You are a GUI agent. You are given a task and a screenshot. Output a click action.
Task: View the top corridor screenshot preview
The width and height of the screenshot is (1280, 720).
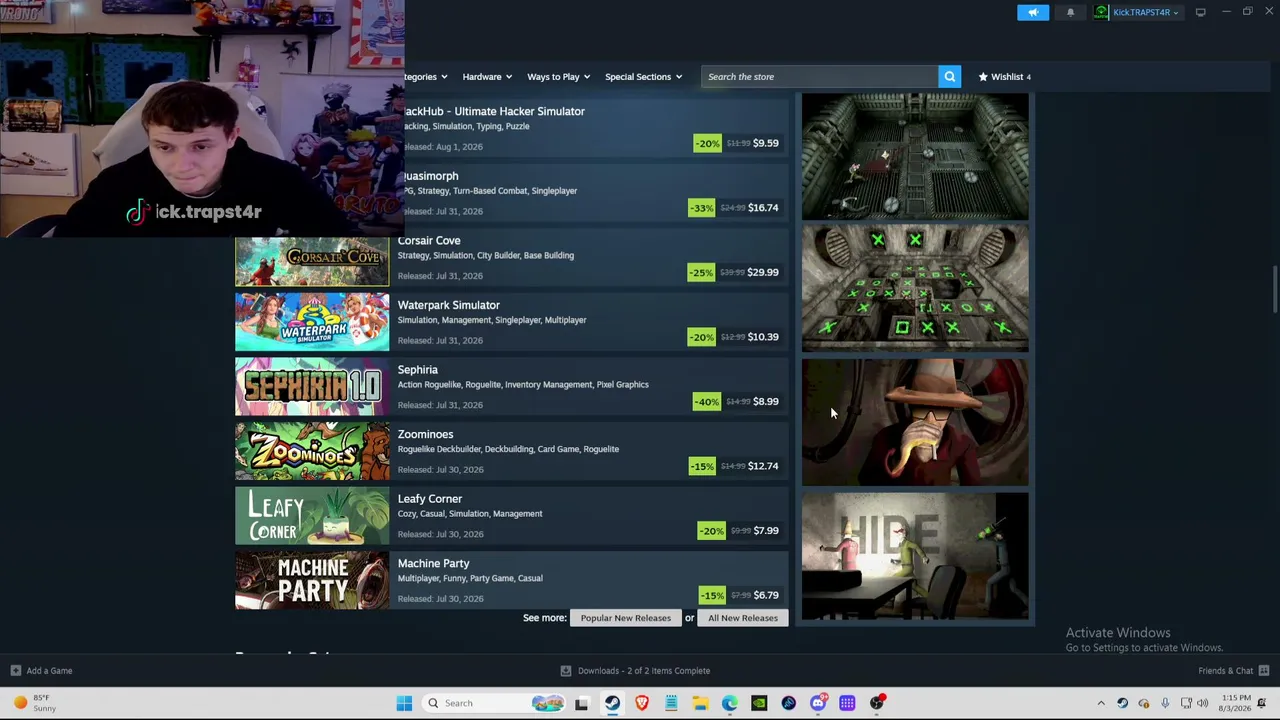click(x=915, y=156)
